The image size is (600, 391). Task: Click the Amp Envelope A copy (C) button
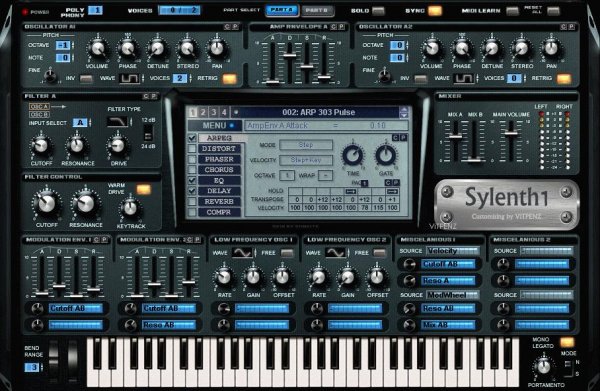[333, 26]
